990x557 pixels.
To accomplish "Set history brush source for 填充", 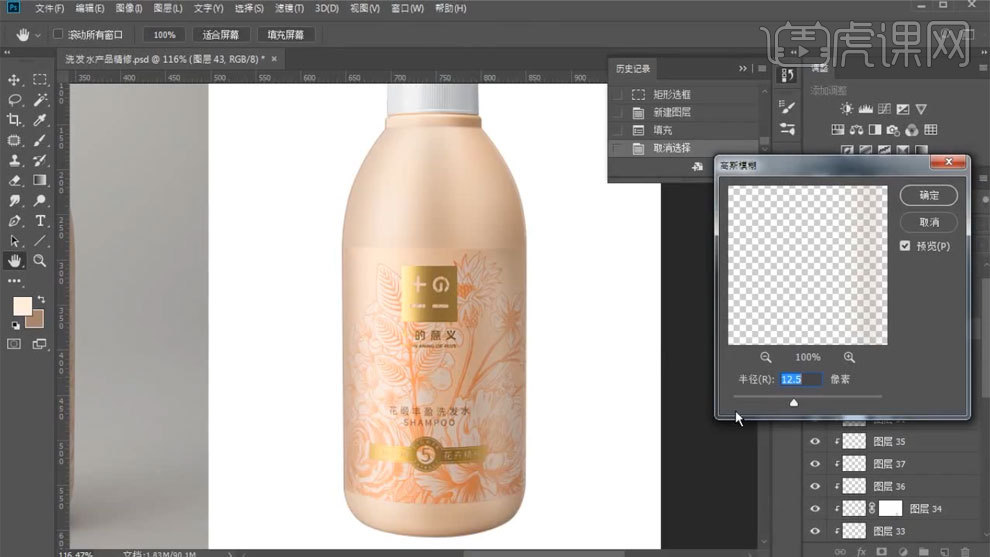I will (x=618, y=130).
